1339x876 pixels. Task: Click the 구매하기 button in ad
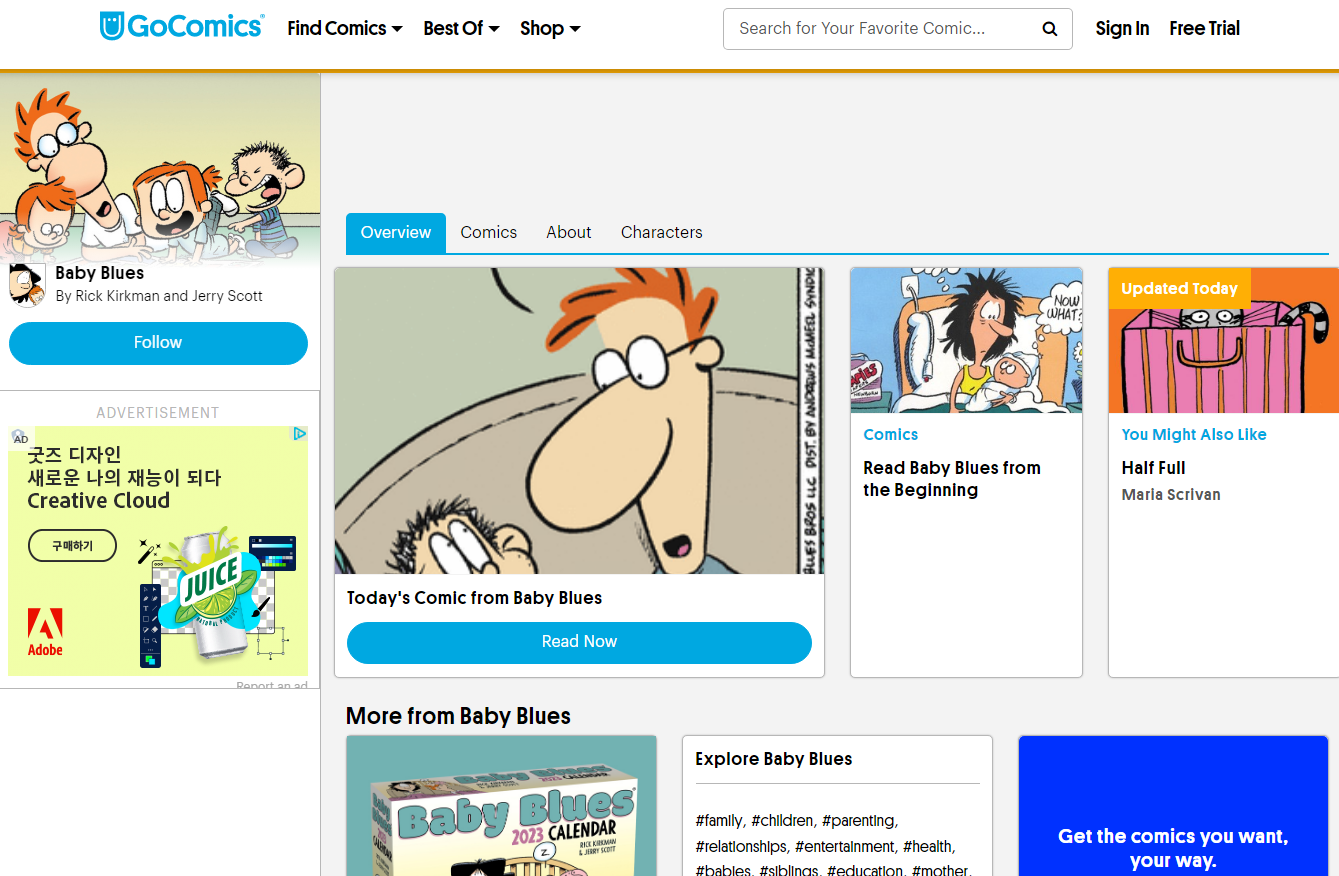tap(72, 546)
